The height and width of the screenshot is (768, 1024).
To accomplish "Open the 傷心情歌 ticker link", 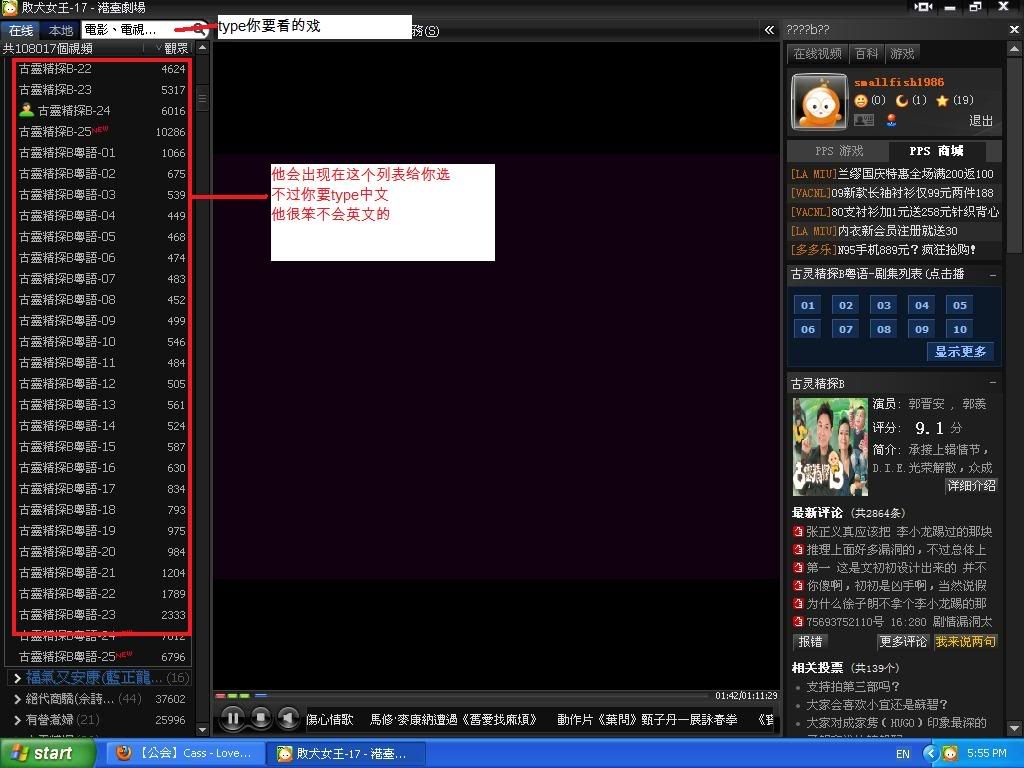I will coord(330,719).
